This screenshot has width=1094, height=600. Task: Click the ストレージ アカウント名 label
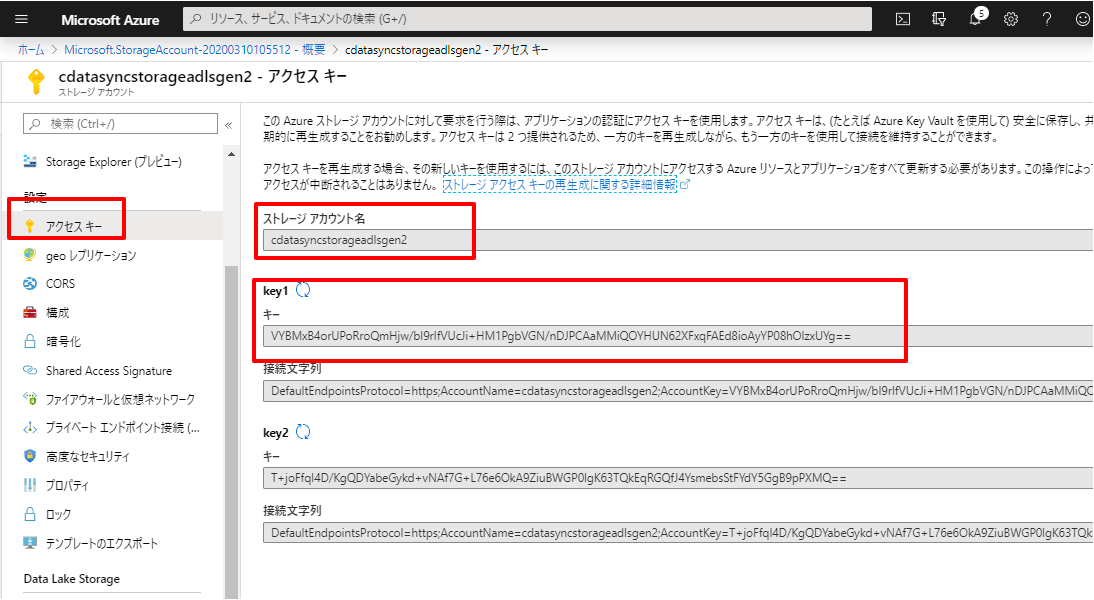[x=314, y=218]
